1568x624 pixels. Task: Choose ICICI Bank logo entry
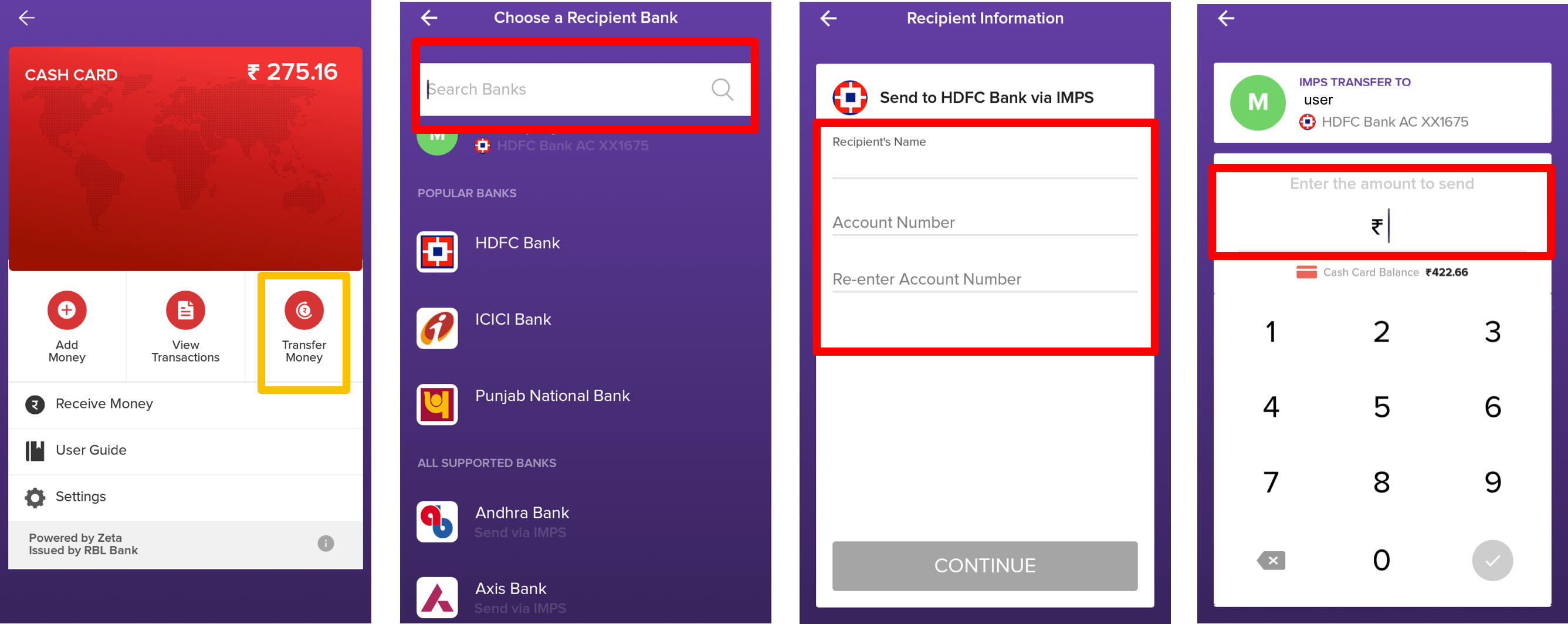[437, 328]
